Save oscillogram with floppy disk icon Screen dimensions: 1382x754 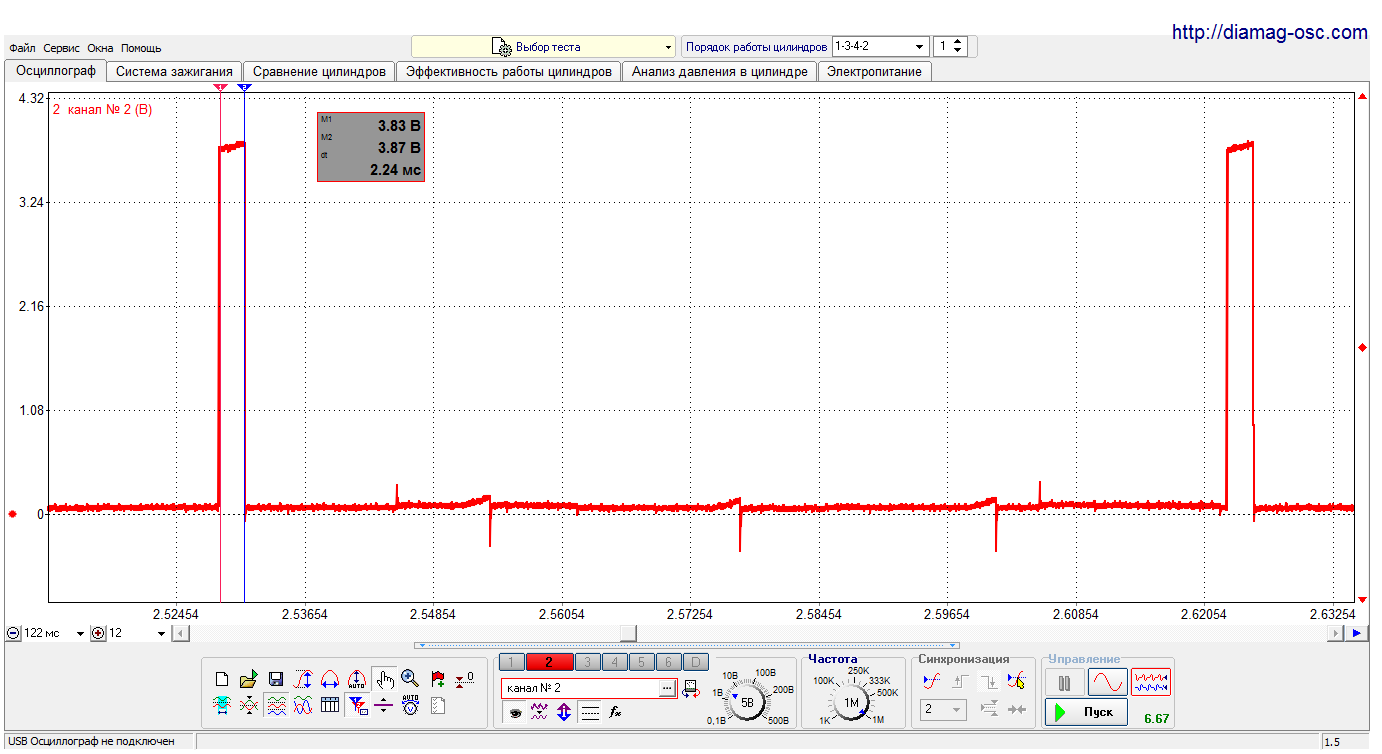click(x=276, y=679)
